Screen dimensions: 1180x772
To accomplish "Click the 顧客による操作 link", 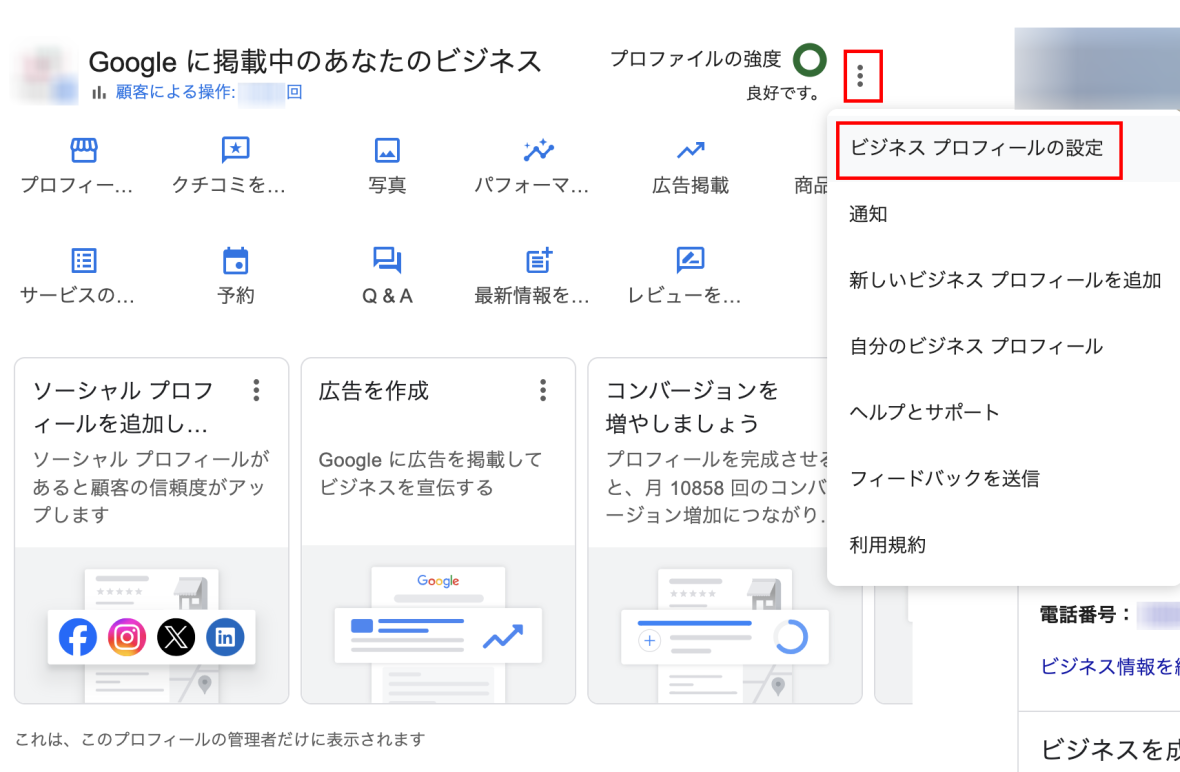I will pos(176,92).
